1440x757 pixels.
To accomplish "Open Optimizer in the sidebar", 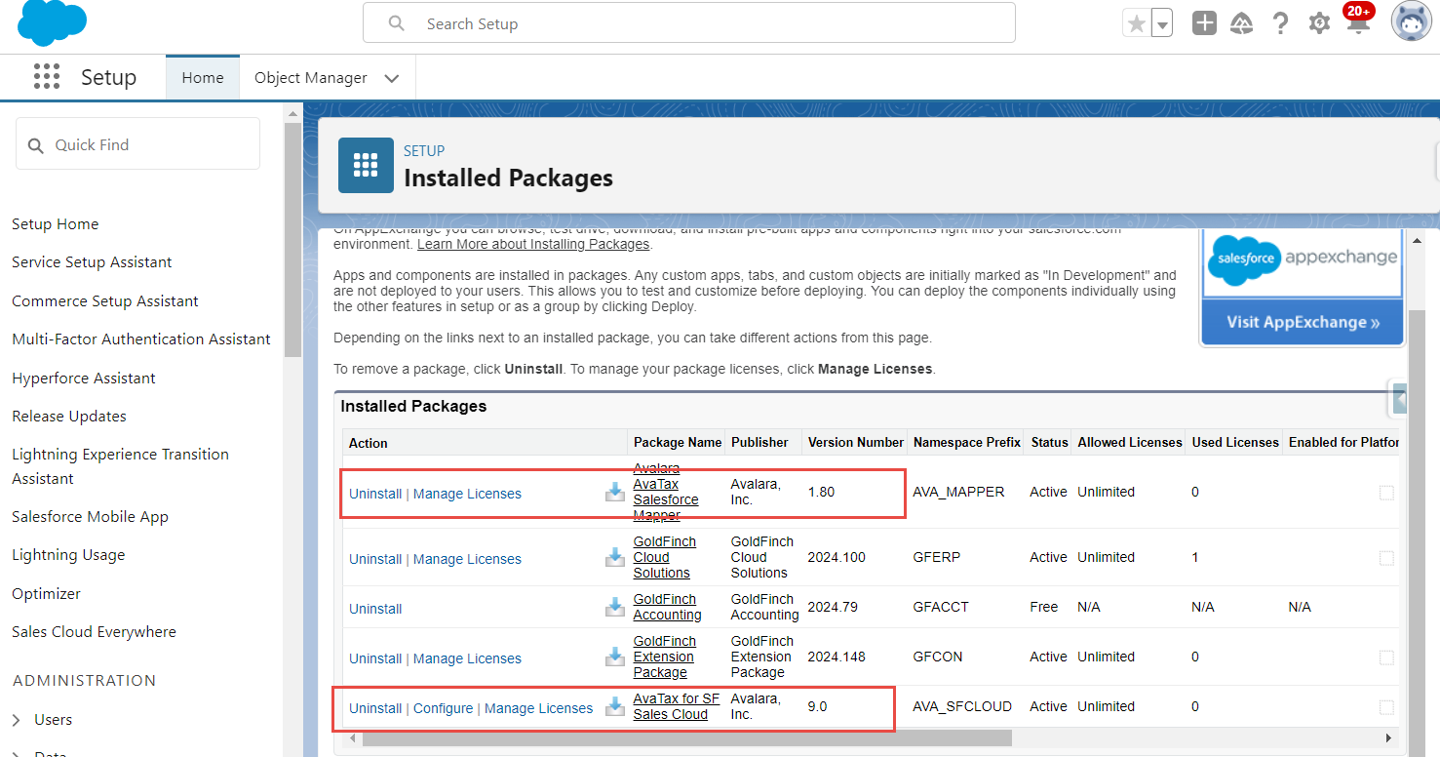I will (46, 593).
